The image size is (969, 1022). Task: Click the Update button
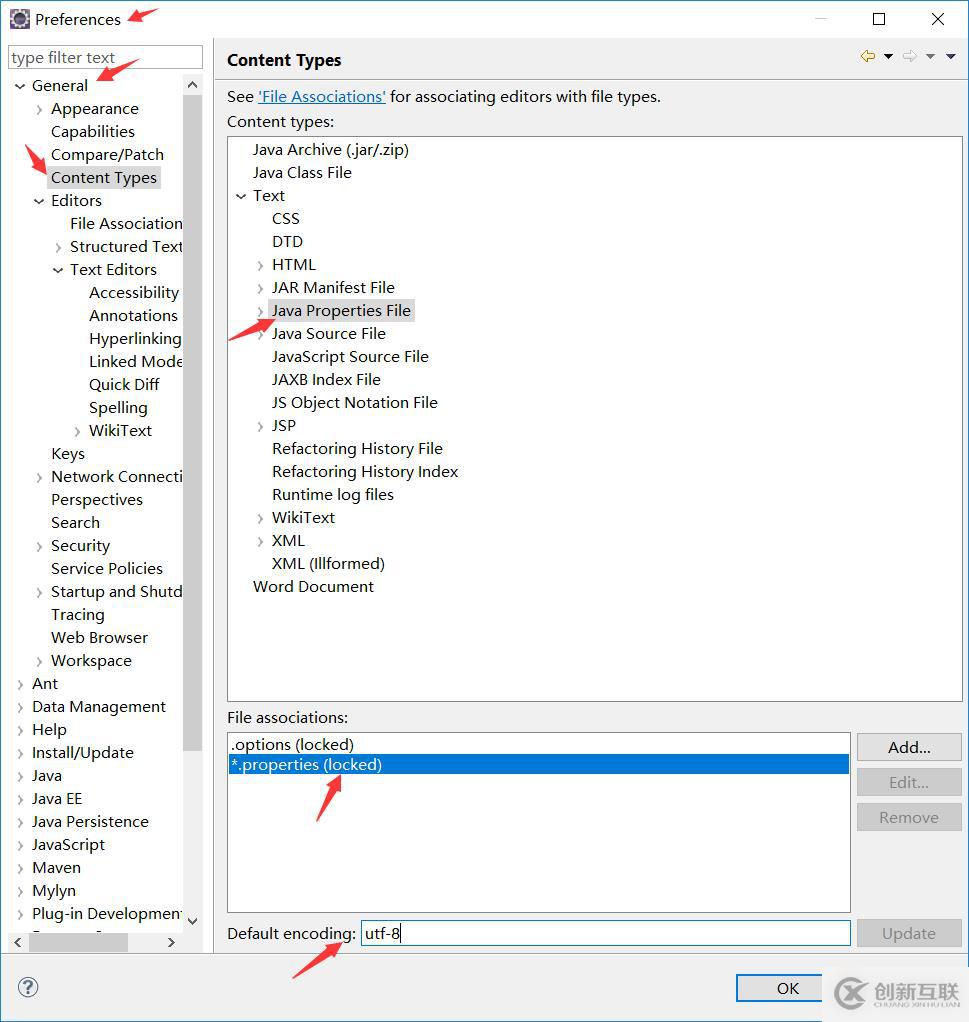909,933
